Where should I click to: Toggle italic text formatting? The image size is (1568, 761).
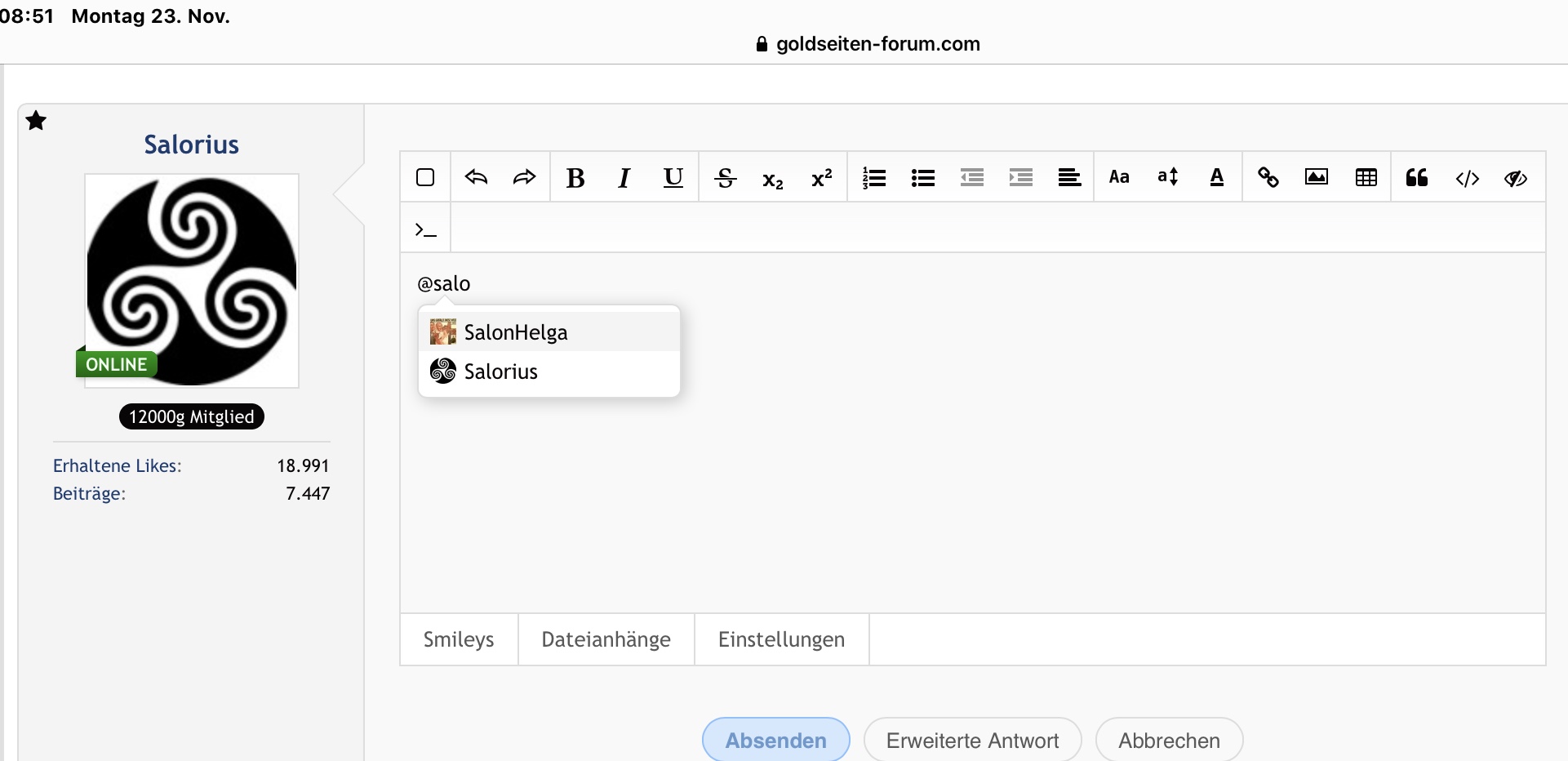[x=624, y=178]
